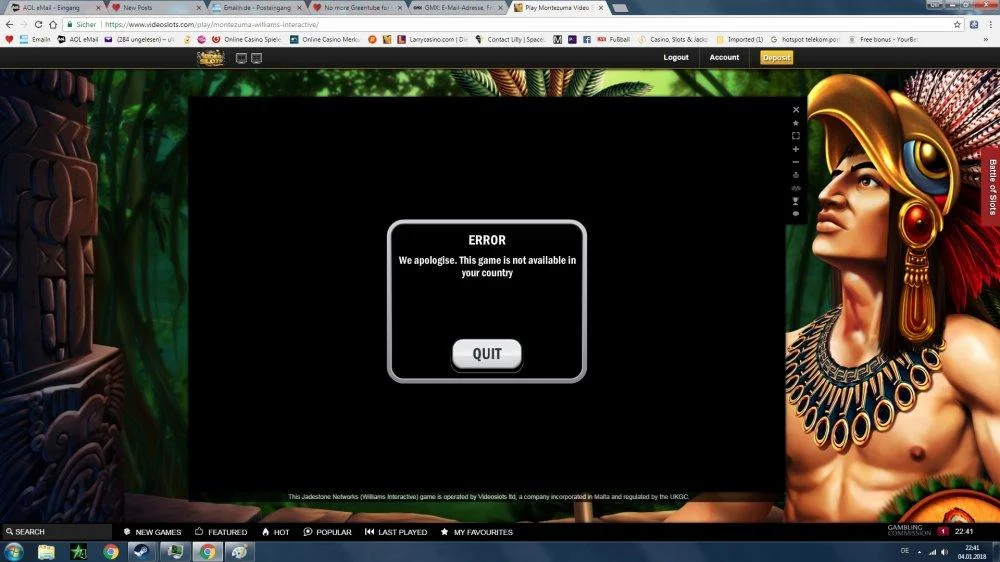Select the first monitor view icon in header
Screen dimensions: 1000x562
click(241, 58)
